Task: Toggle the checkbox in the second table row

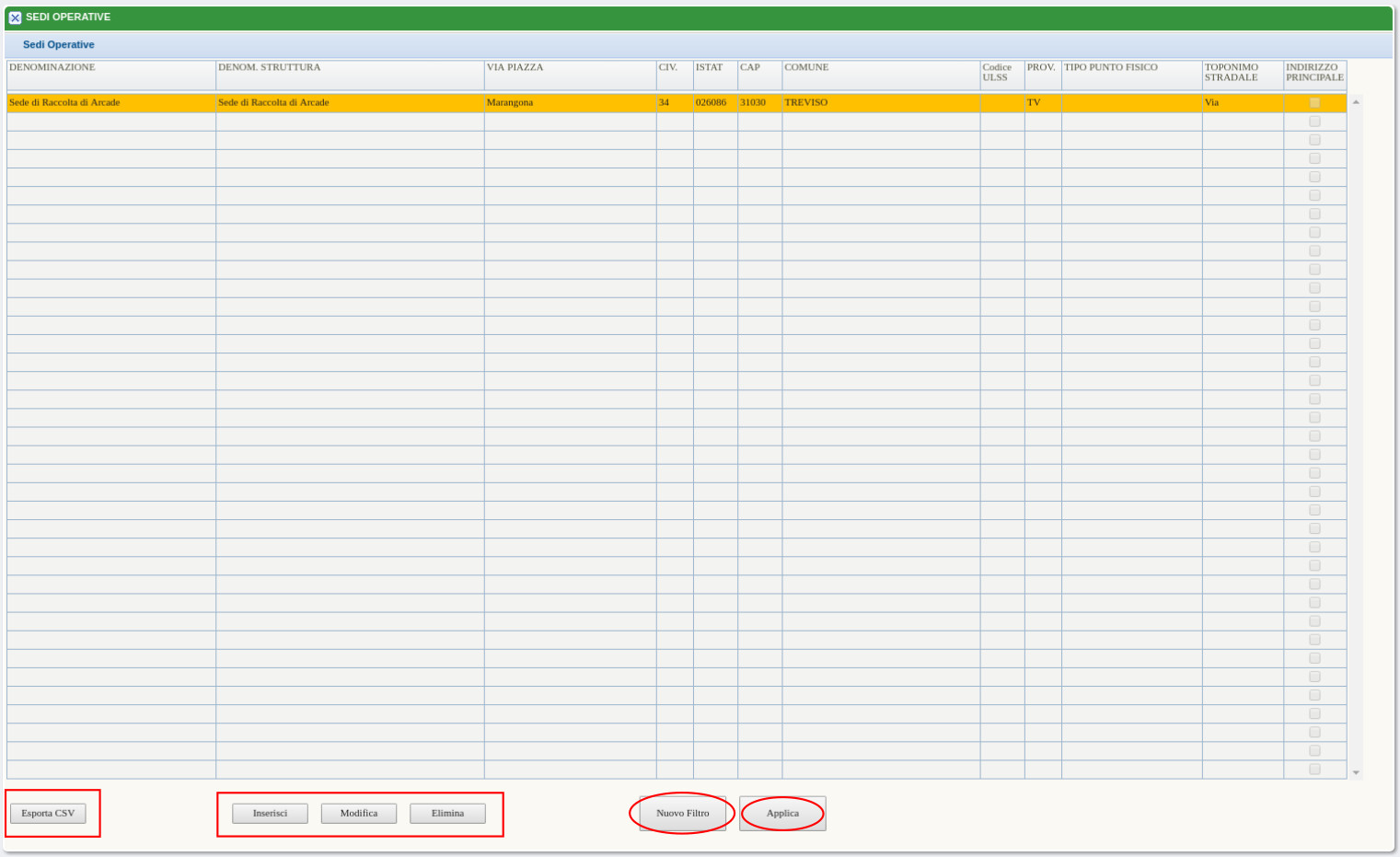Action: coord(1314,122)
